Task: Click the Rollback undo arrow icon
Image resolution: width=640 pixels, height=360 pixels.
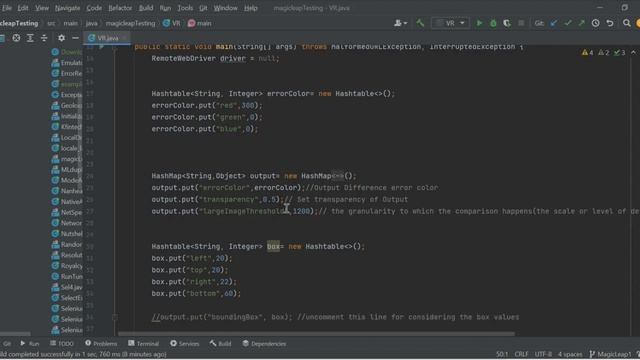Action: [x=610, y=23]
